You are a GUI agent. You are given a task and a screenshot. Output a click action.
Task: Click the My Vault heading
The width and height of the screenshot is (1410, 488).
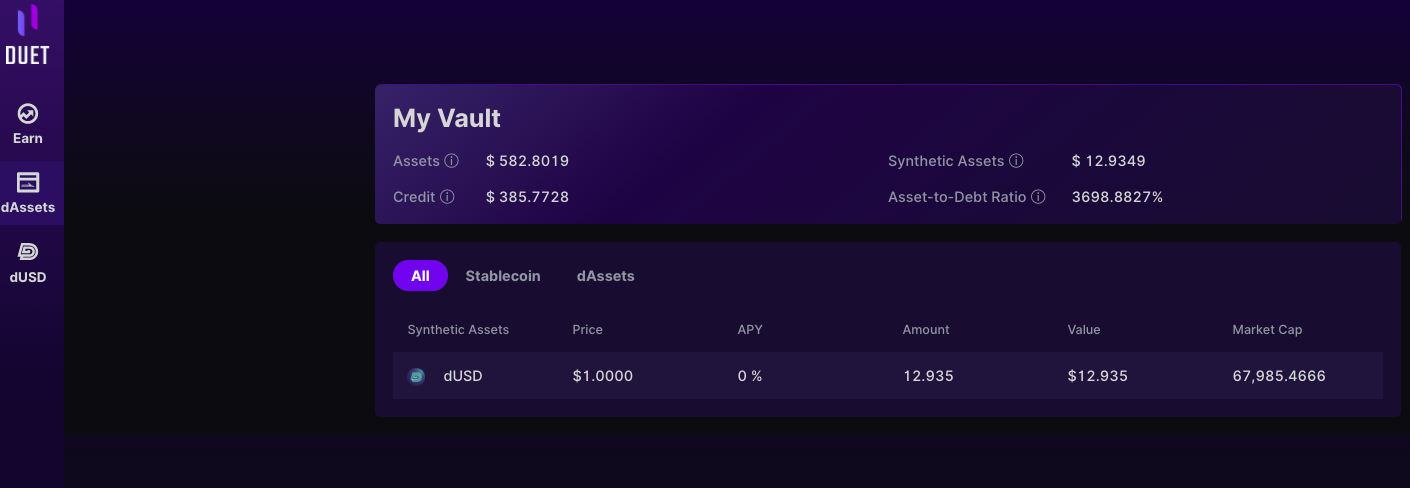click(447, 118)
